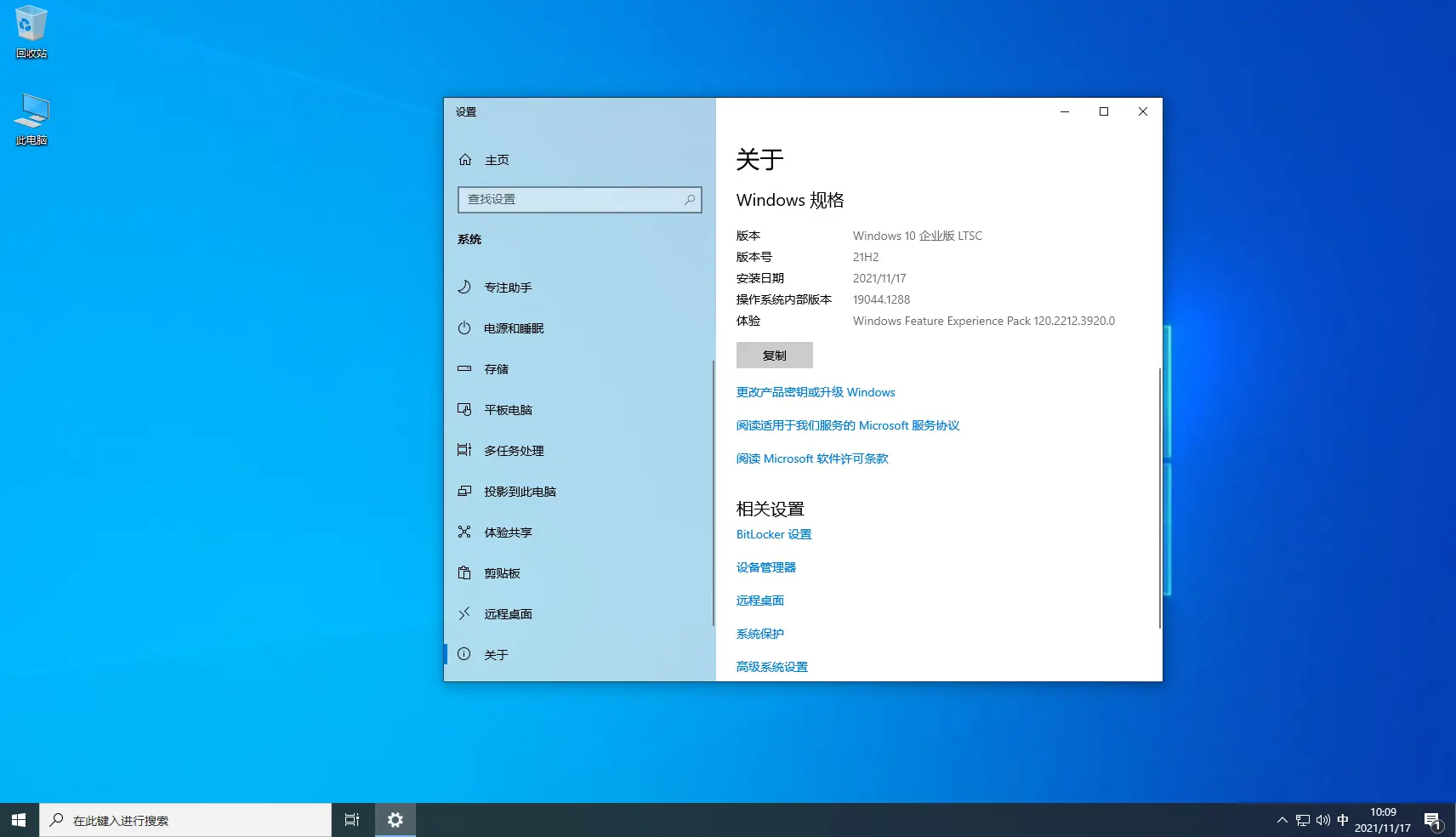
Task: Click the 中 input method indicator
Action: coord(1343,820)
